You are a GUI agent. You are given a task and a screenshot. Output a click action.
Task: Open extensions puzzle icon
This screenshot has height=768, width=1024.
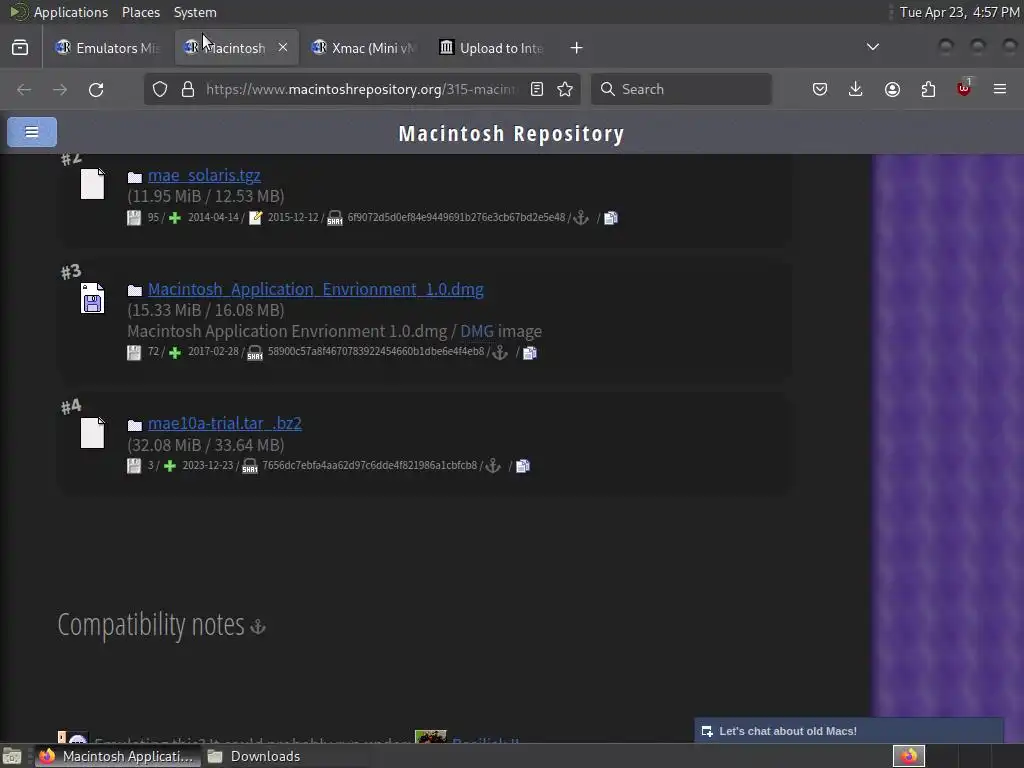click(928, 89)
